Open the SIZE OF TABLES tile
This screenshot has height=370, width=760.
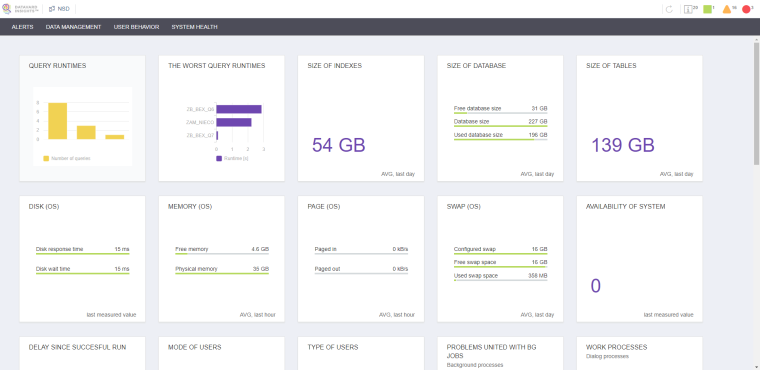coord(639,118)
